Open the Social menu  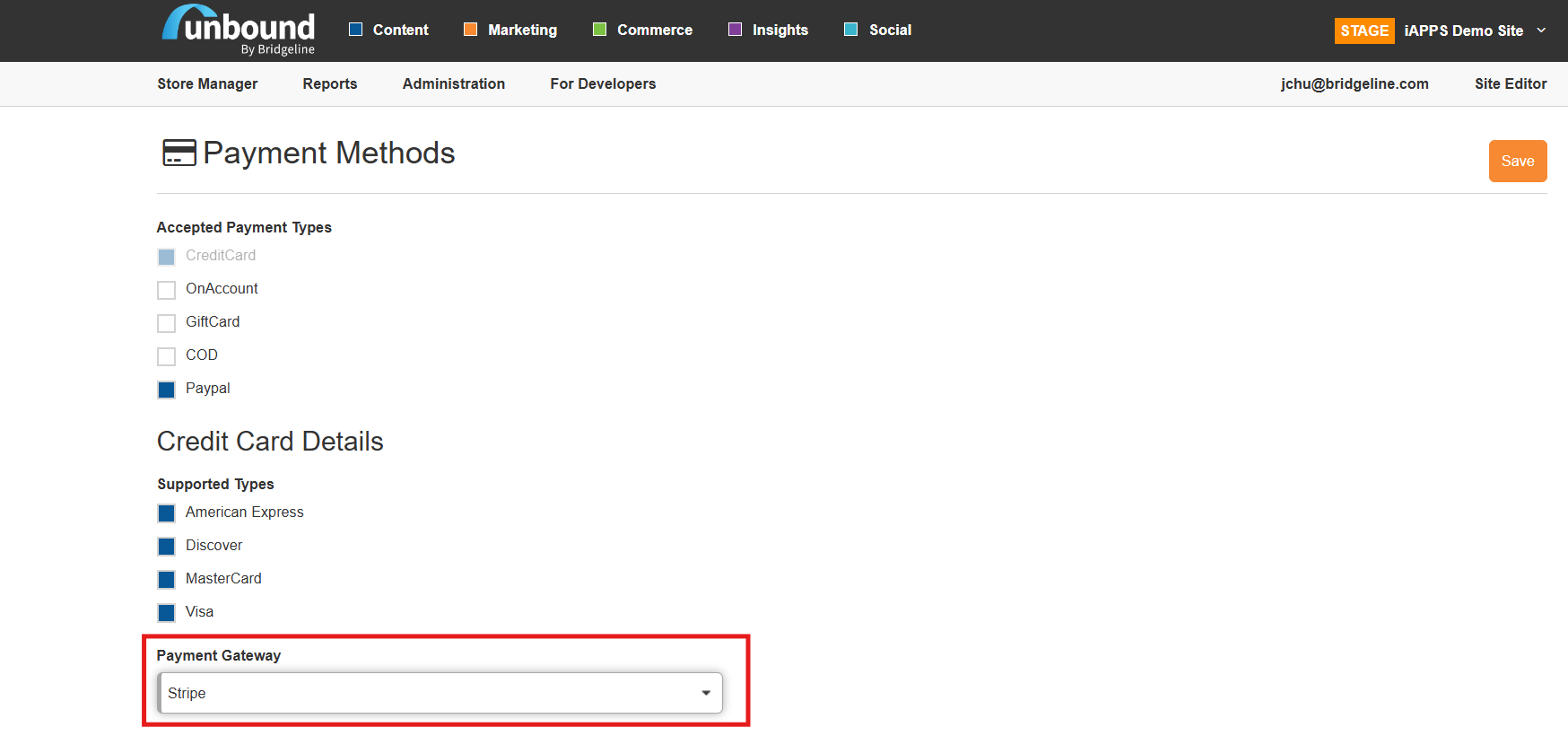890,30
